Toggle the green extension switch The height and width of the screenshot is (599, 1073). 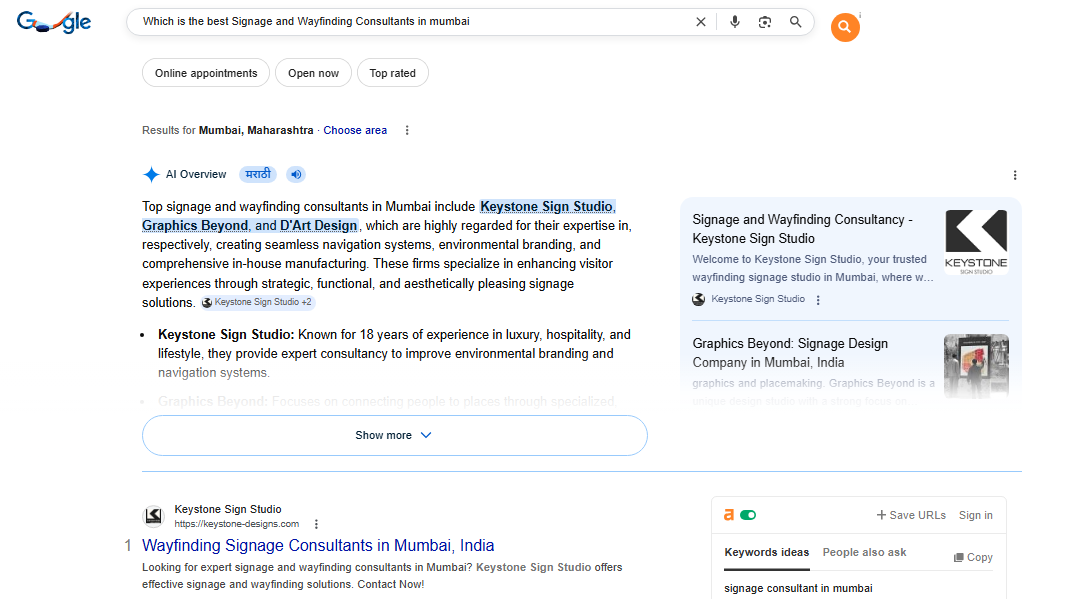748,515
